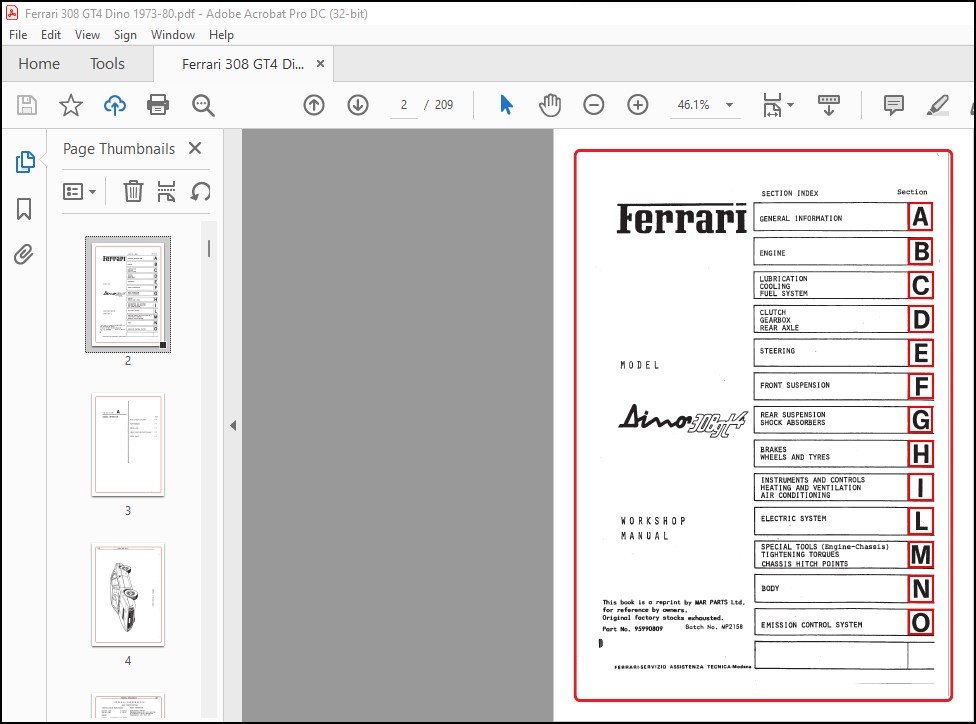This screenshot has height=724, width=976.
Task: Expand the fit page options arrow
Action: pyautogui.click(x=791, y=105)
